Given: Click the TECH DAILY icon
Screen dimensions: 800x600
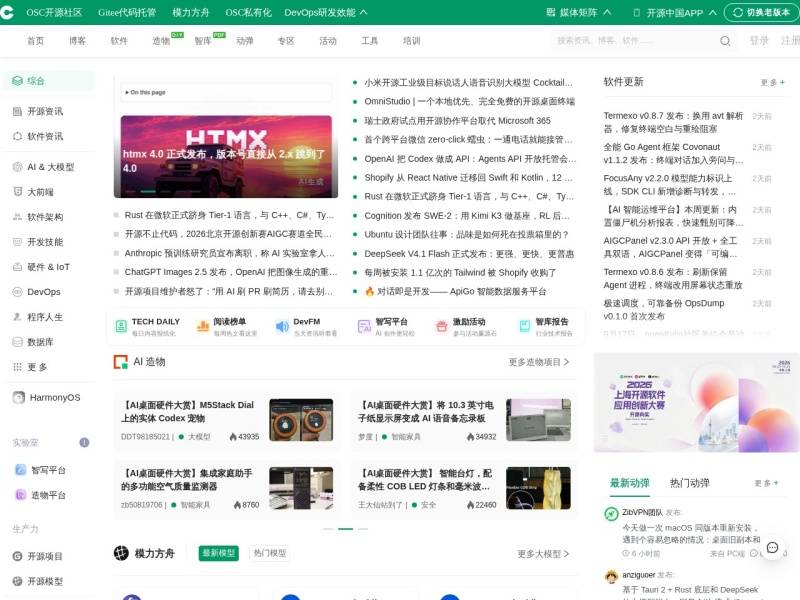Looking at the screenshot, I should (121, 327).
